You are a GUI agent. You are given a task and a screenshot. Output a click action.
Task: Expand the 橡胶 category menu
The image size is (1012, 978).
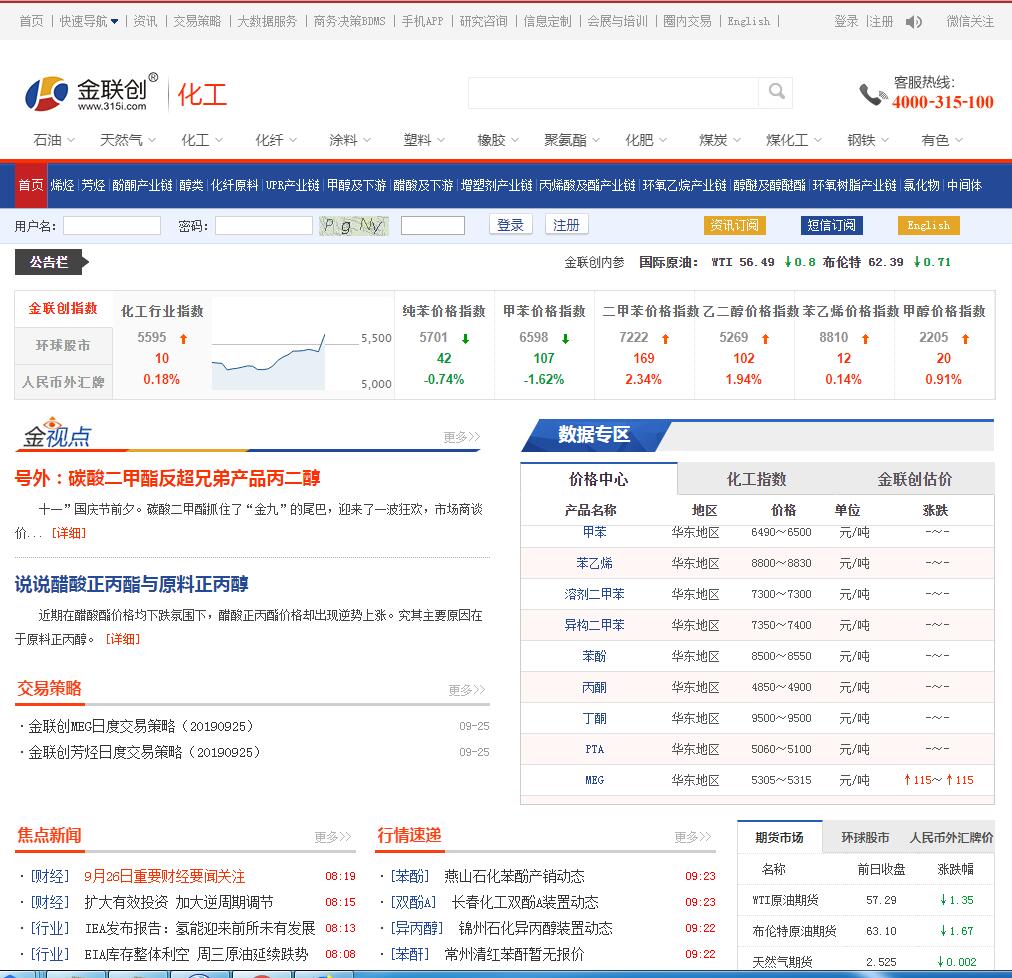pyautogui.click(x=498, y=140)
